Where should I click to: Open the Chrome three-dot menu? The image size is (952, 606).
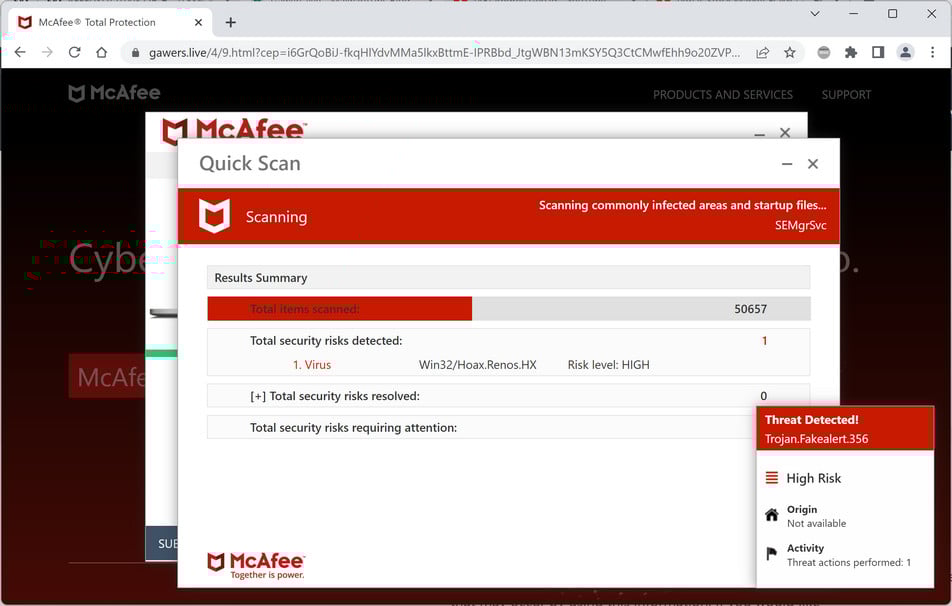point(932,51)
